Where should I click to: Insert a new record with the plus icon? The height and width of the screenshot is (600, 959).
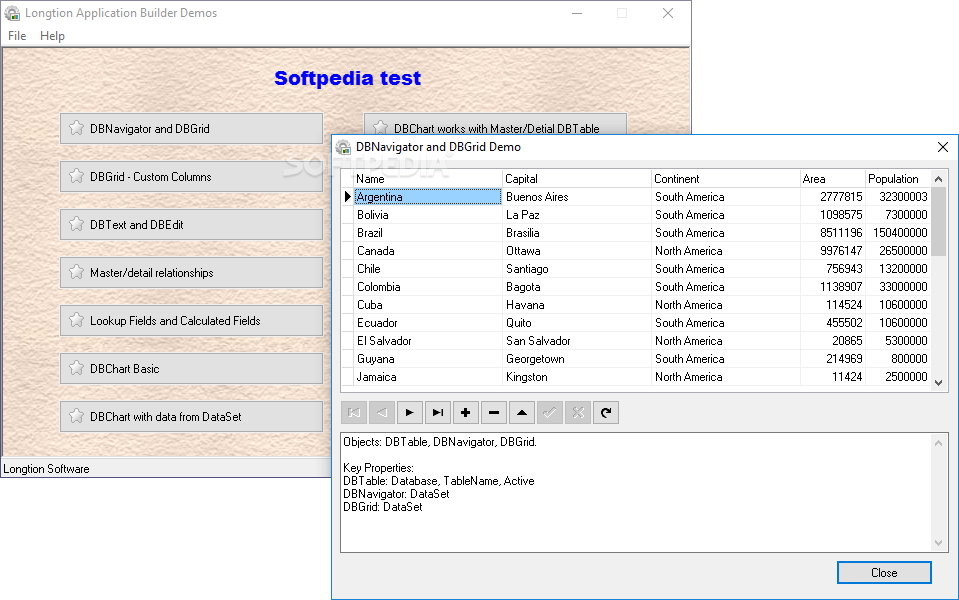466,412
